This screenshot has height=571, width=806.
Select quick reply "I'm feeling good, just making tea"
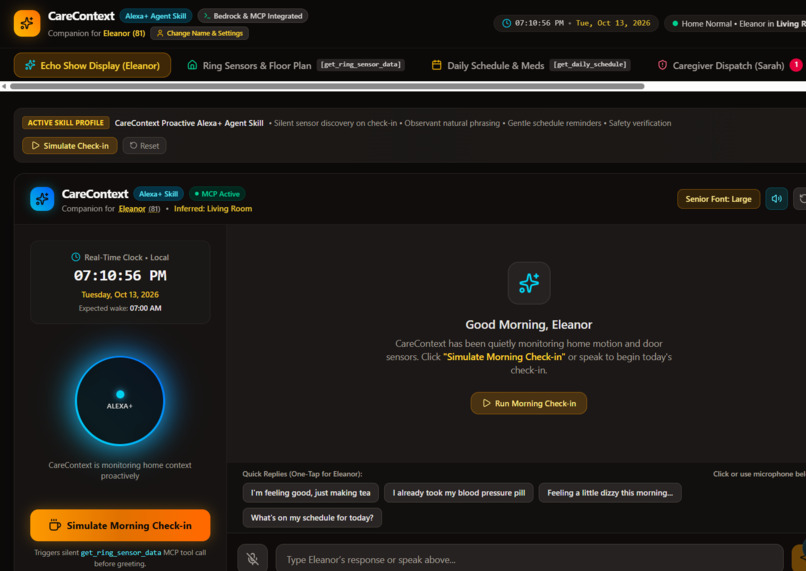[310, 493]
